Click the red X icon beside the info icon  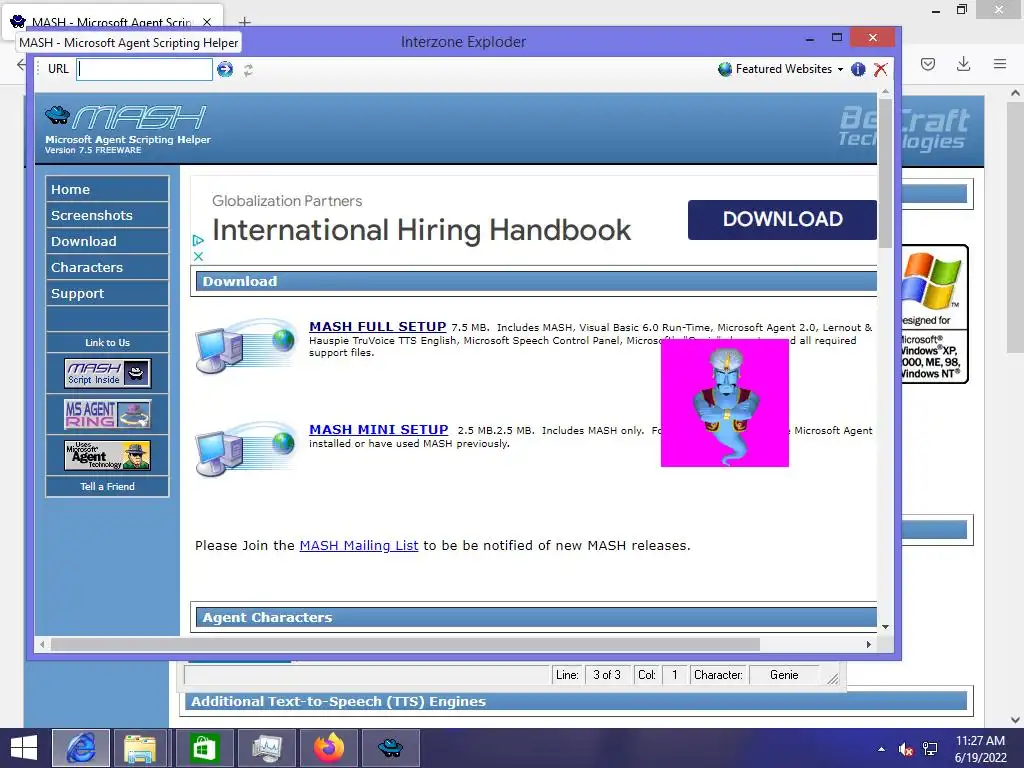pos(880,69)
